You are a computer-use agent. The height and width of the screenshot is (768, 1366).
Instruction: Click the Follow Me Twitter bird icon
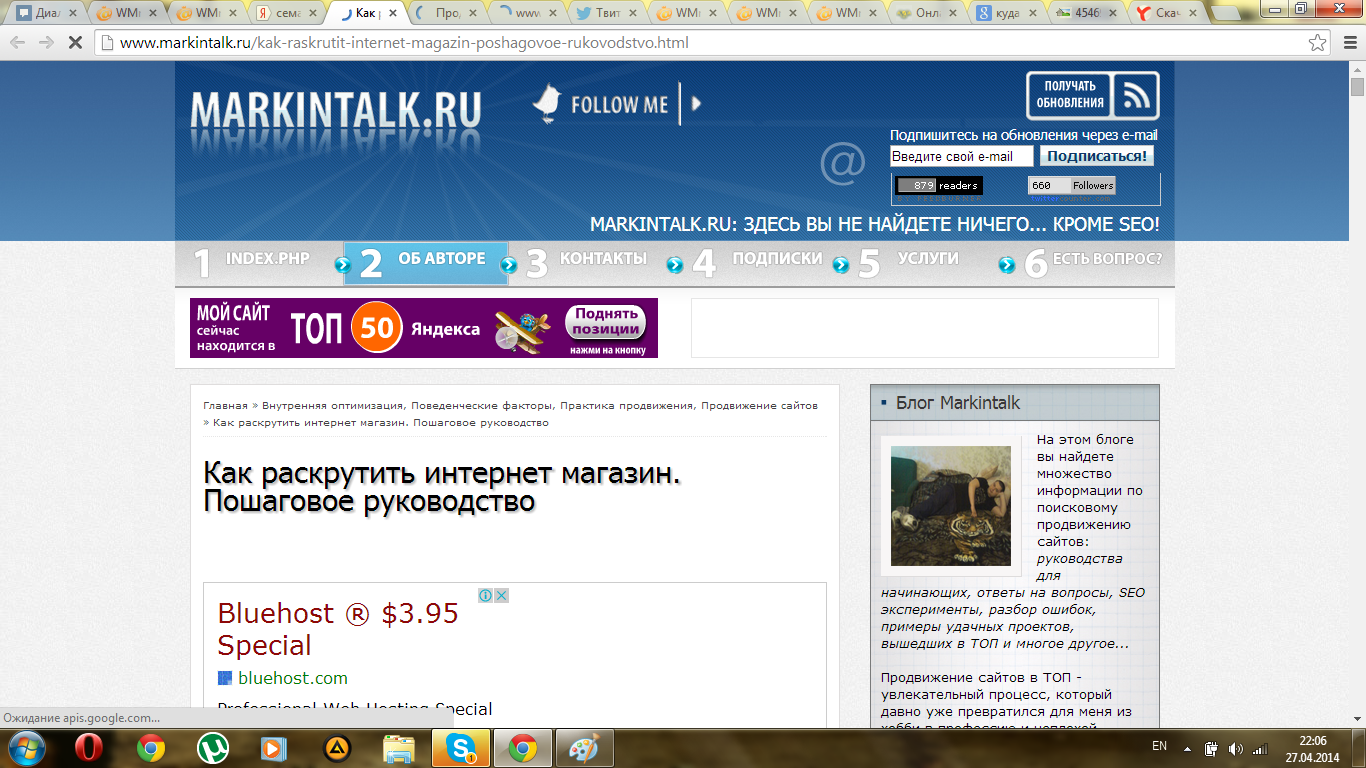click(546, 104)
